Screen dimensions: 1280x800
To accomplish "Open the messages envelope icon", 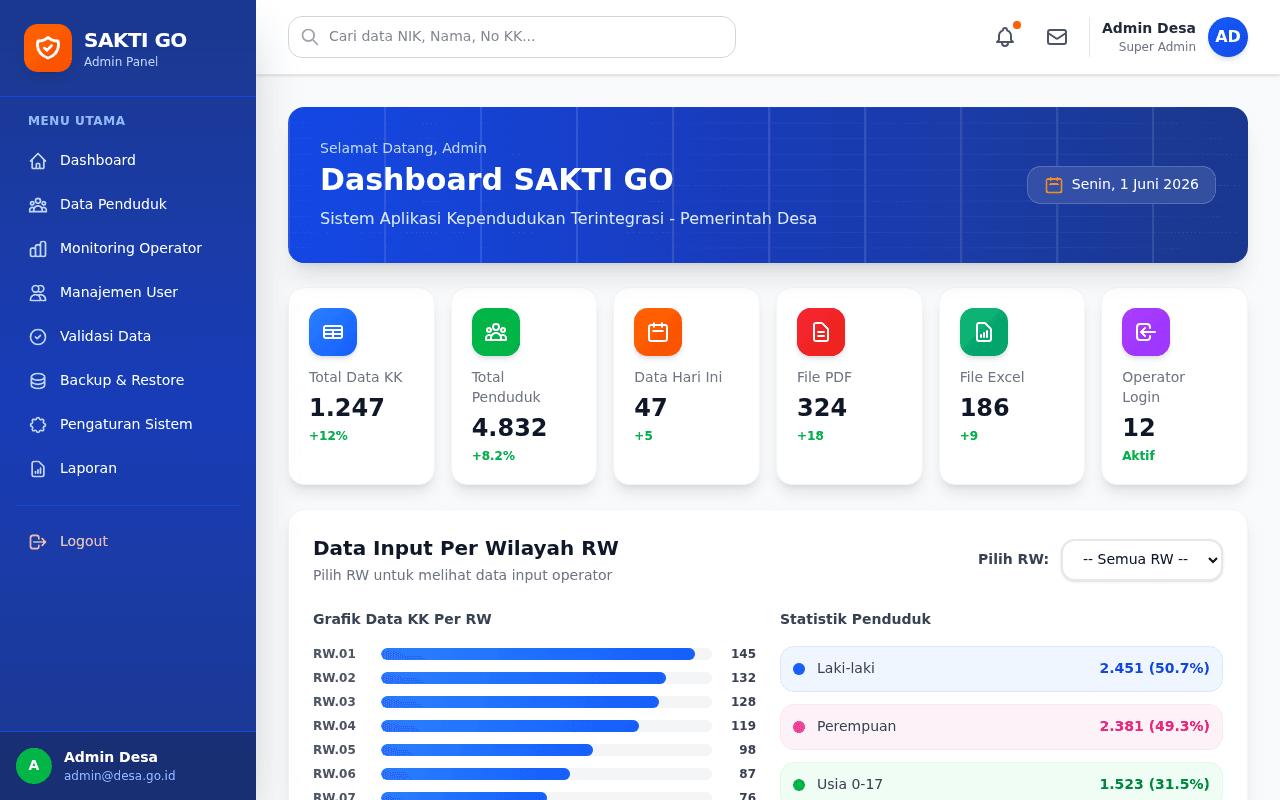I will [x=1057, y=37].
